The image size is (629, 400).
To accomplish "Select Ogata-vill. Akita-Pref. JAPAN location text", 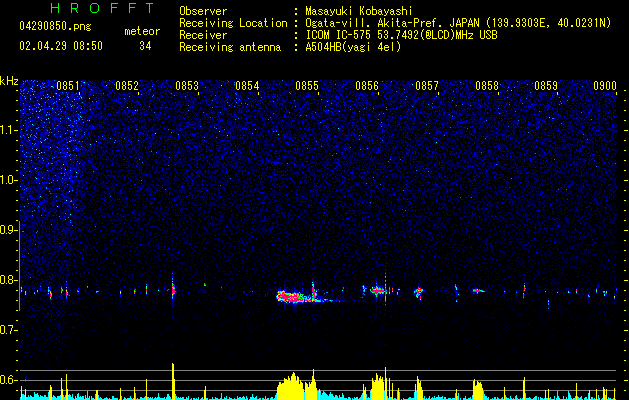I will click(458, 23).
